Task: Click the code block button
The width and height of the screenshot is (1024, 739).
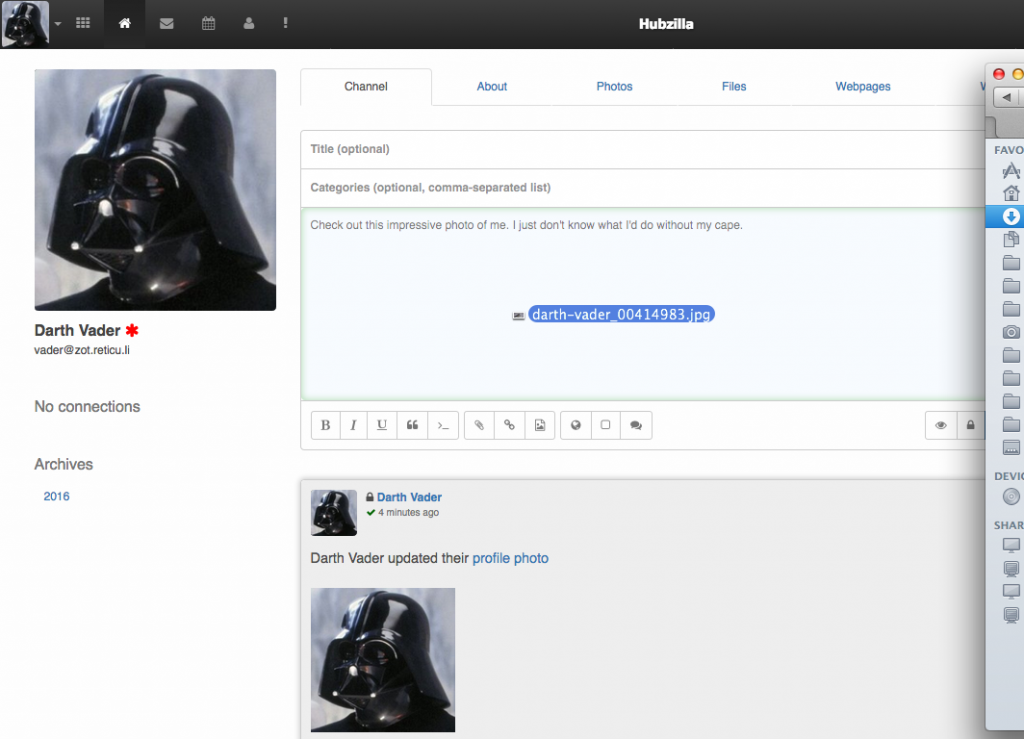Action: [442, 425]
